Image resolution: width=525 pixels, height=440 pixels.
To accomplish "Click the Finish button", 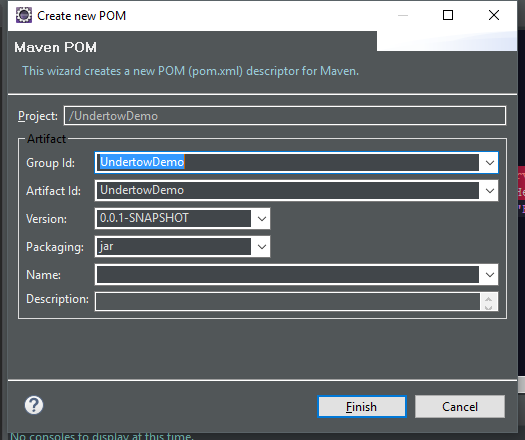I will tap(362, 407).
